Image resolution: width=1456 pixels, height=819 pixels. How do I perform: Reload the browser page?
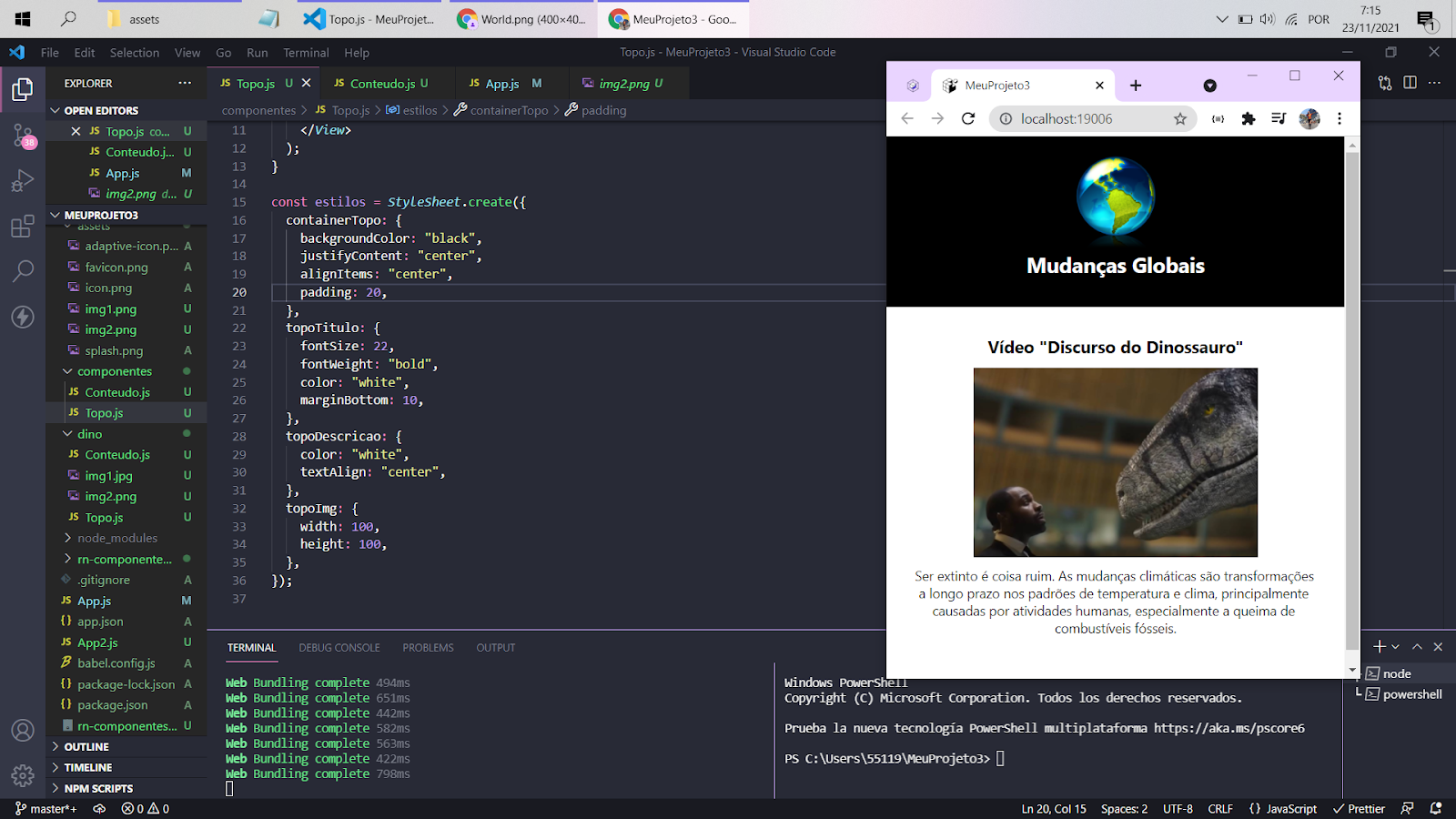pos(968,118)
